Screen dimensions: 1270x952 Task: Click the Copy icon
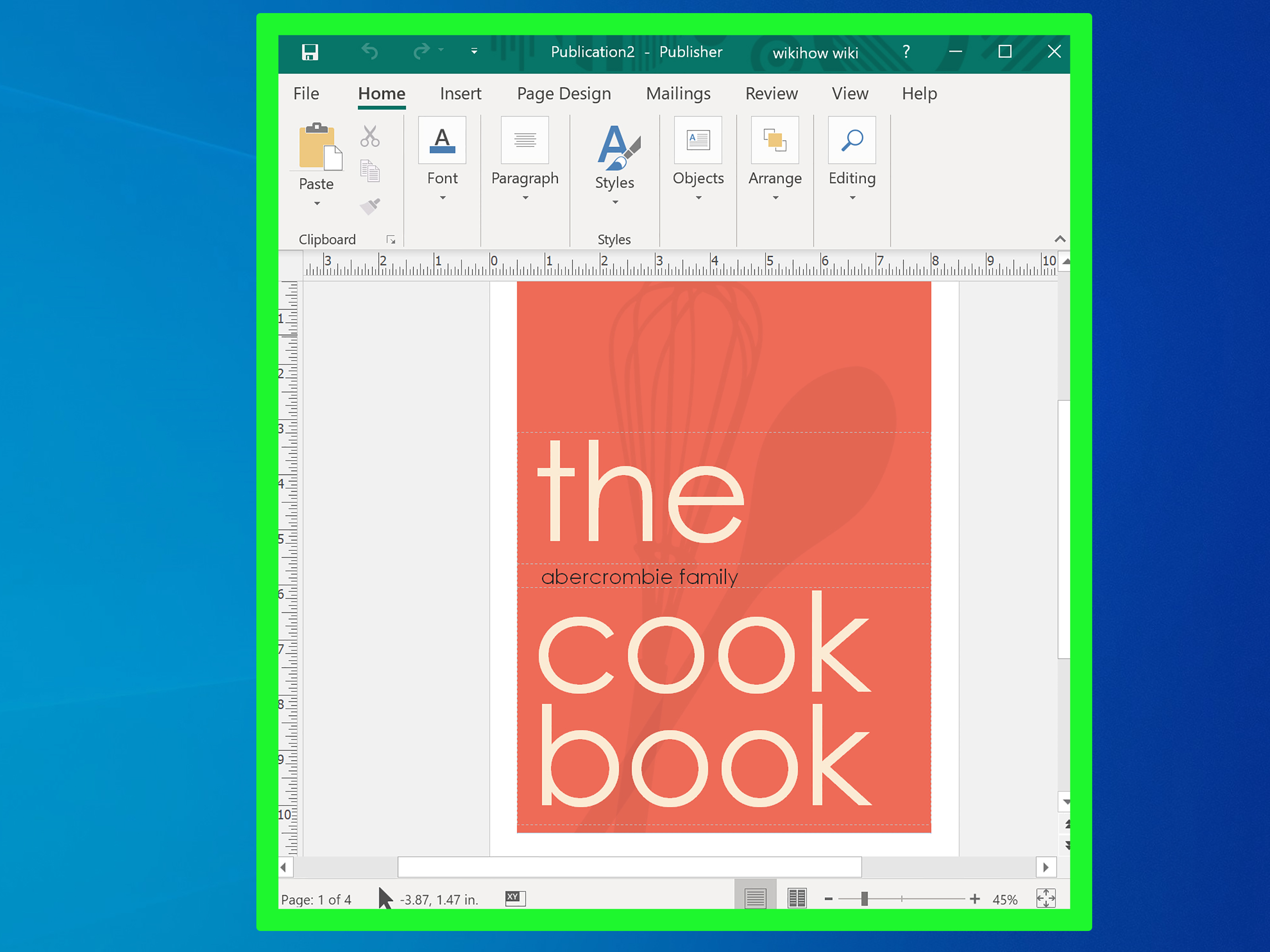pos(370,171)
